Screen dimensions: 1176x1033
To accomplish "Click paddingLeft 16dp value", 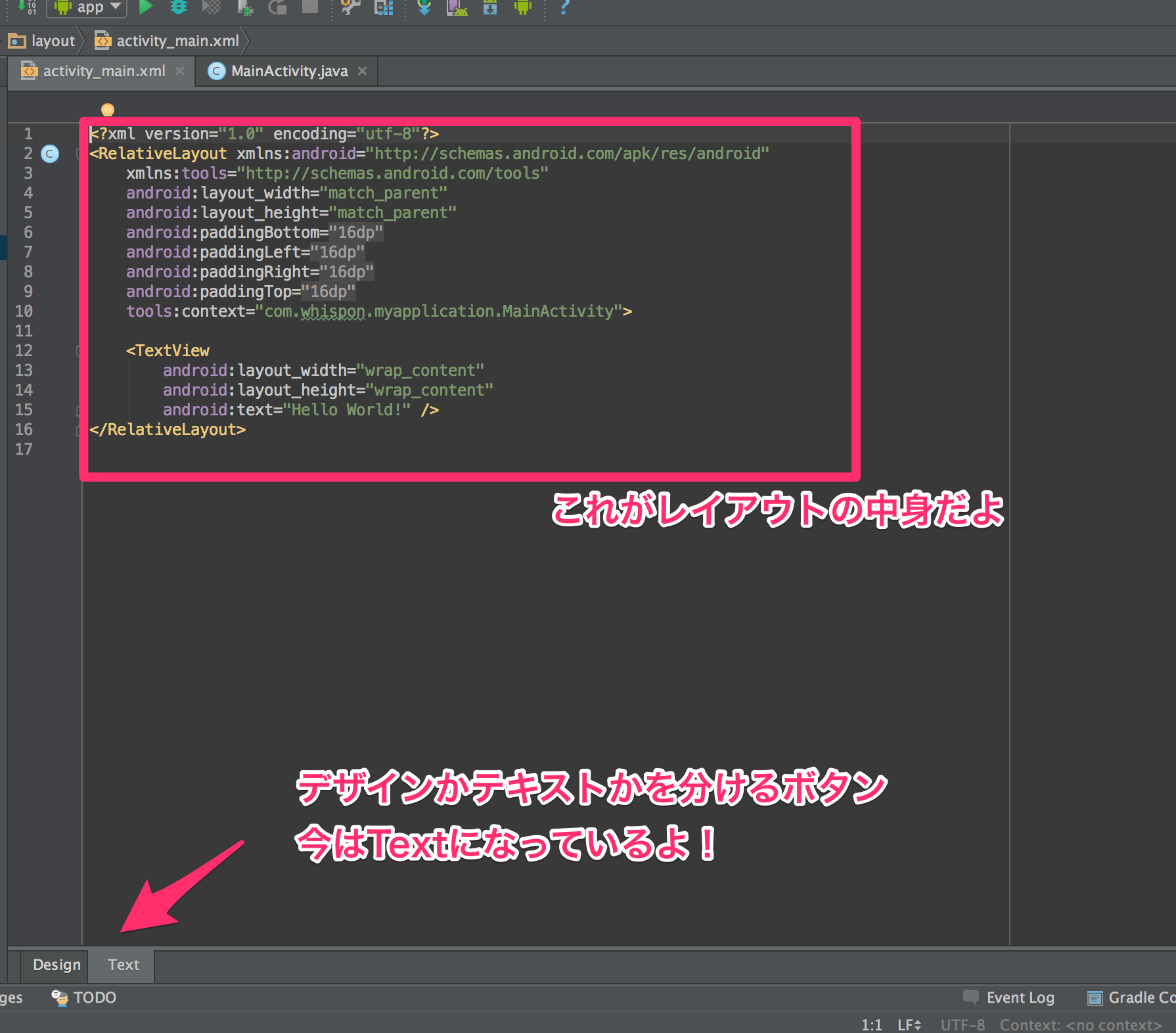I will click(x=337, y=252).
